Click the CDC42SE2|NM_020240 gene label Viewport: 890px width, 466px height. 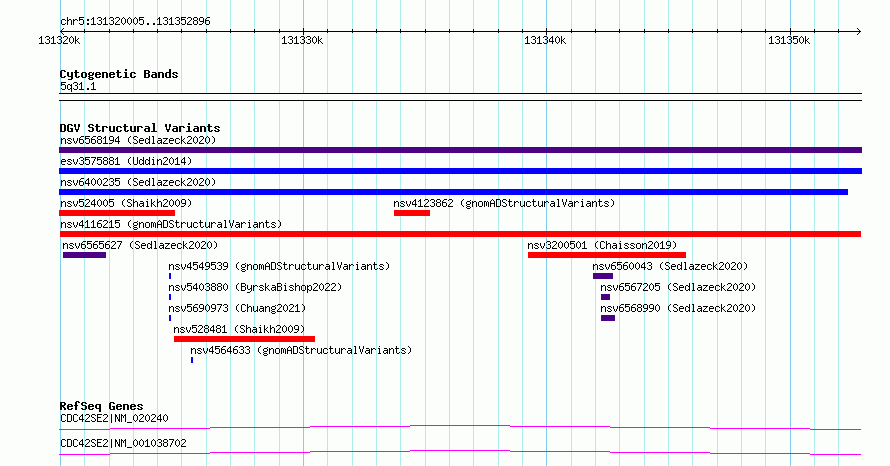tap(114, 418)
